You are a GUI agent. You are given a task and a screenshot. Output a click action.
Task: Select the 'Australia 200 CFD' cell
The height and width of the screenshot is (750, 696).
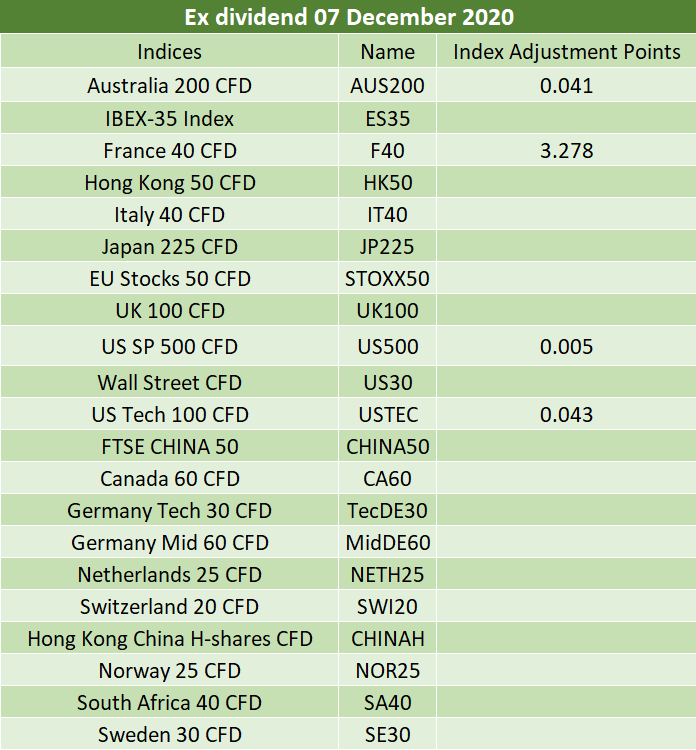[169, 86]
